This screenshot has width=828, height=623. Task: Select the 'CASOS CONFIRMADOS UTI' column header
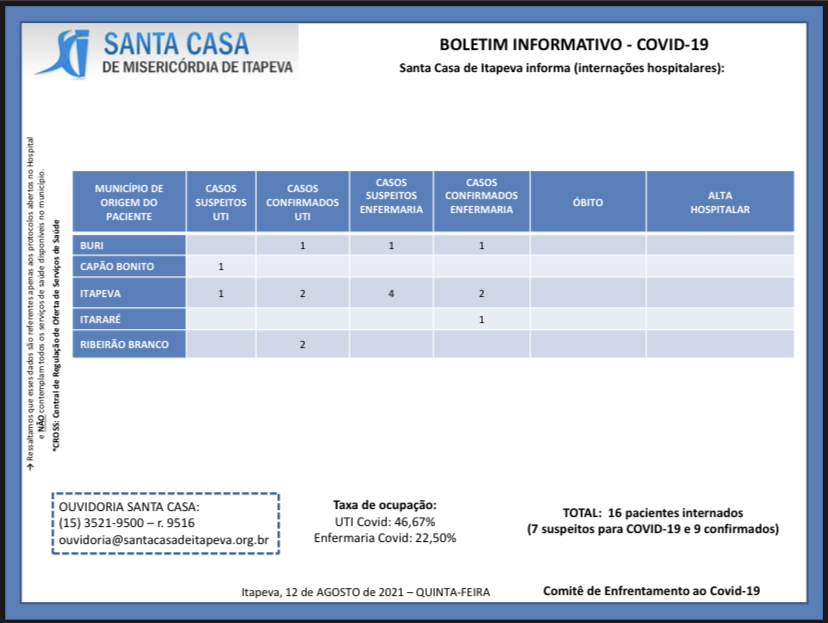[x=303, y=202]
